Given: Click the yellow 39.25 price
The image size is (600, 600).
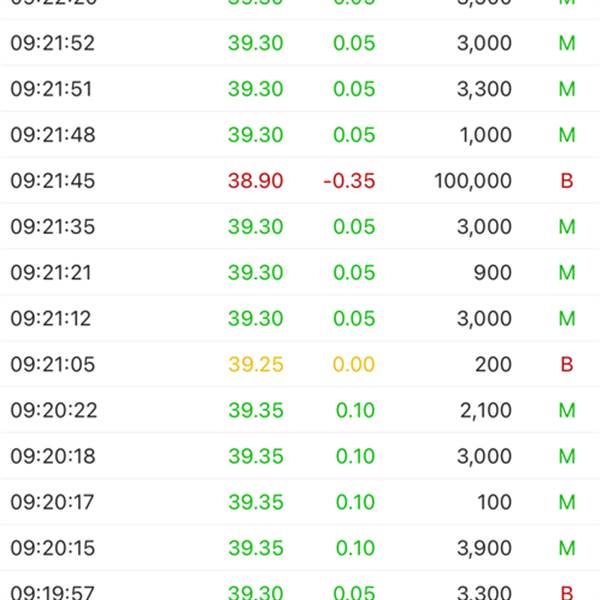Looking at the screenshot, I should point(256,364).
